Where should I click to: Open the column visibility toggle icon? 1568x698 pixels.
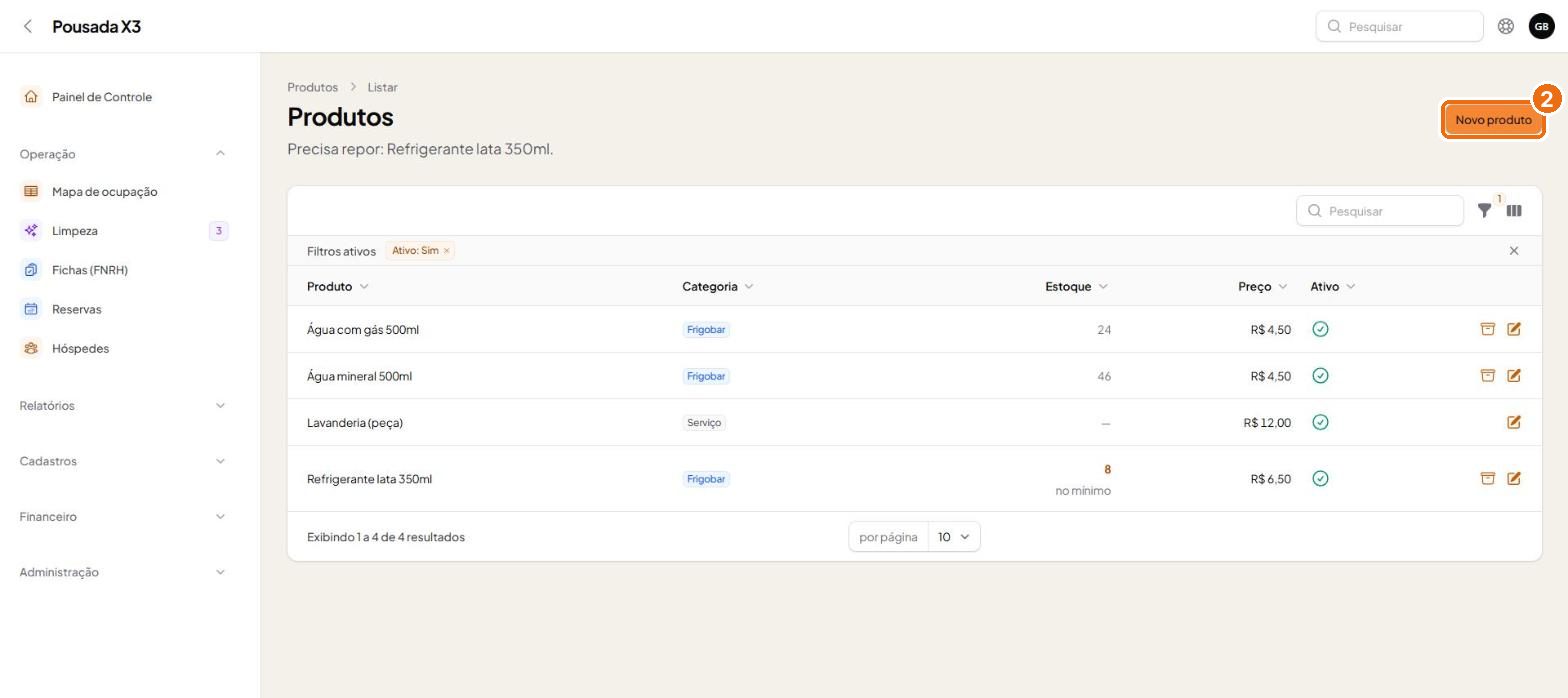[x=1514, y=211]
